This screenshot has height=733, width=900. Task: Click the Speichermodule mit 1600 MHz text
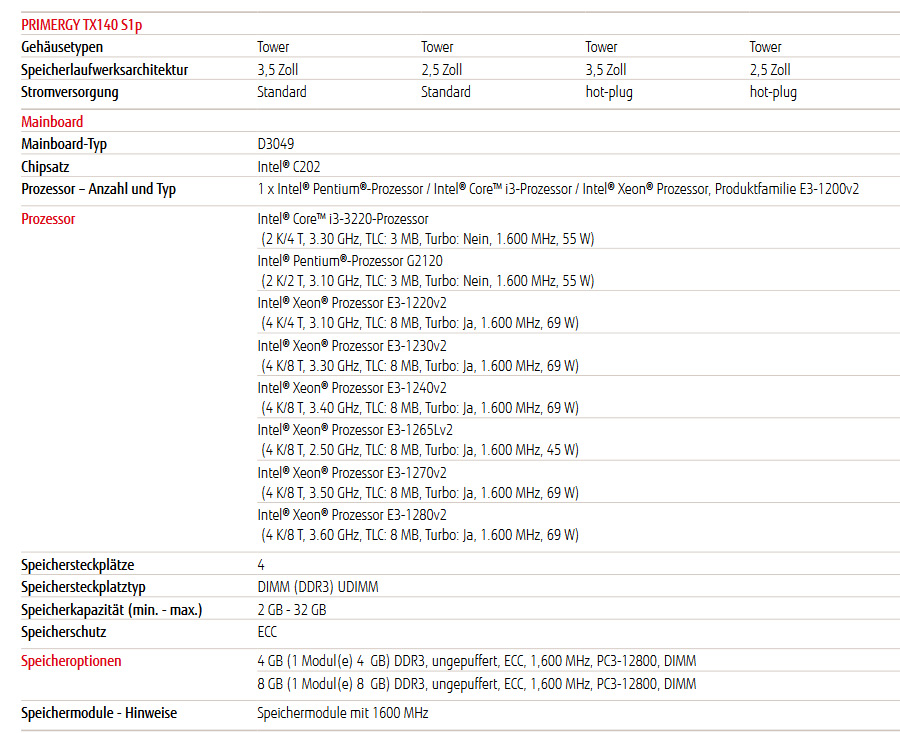pos(343,713)
